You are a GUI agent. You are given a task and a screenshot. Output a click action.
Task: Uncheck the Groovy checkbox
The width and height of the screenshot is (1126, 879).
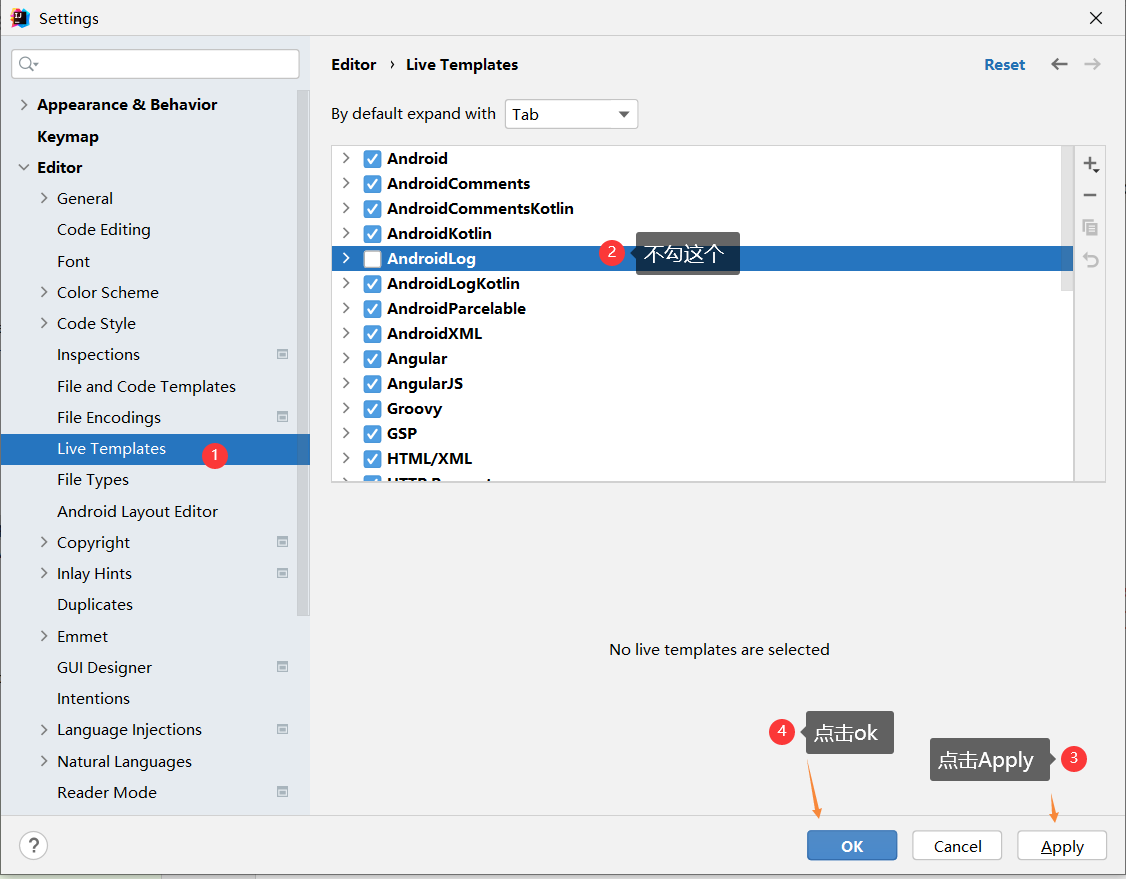[x=372, y=409]
